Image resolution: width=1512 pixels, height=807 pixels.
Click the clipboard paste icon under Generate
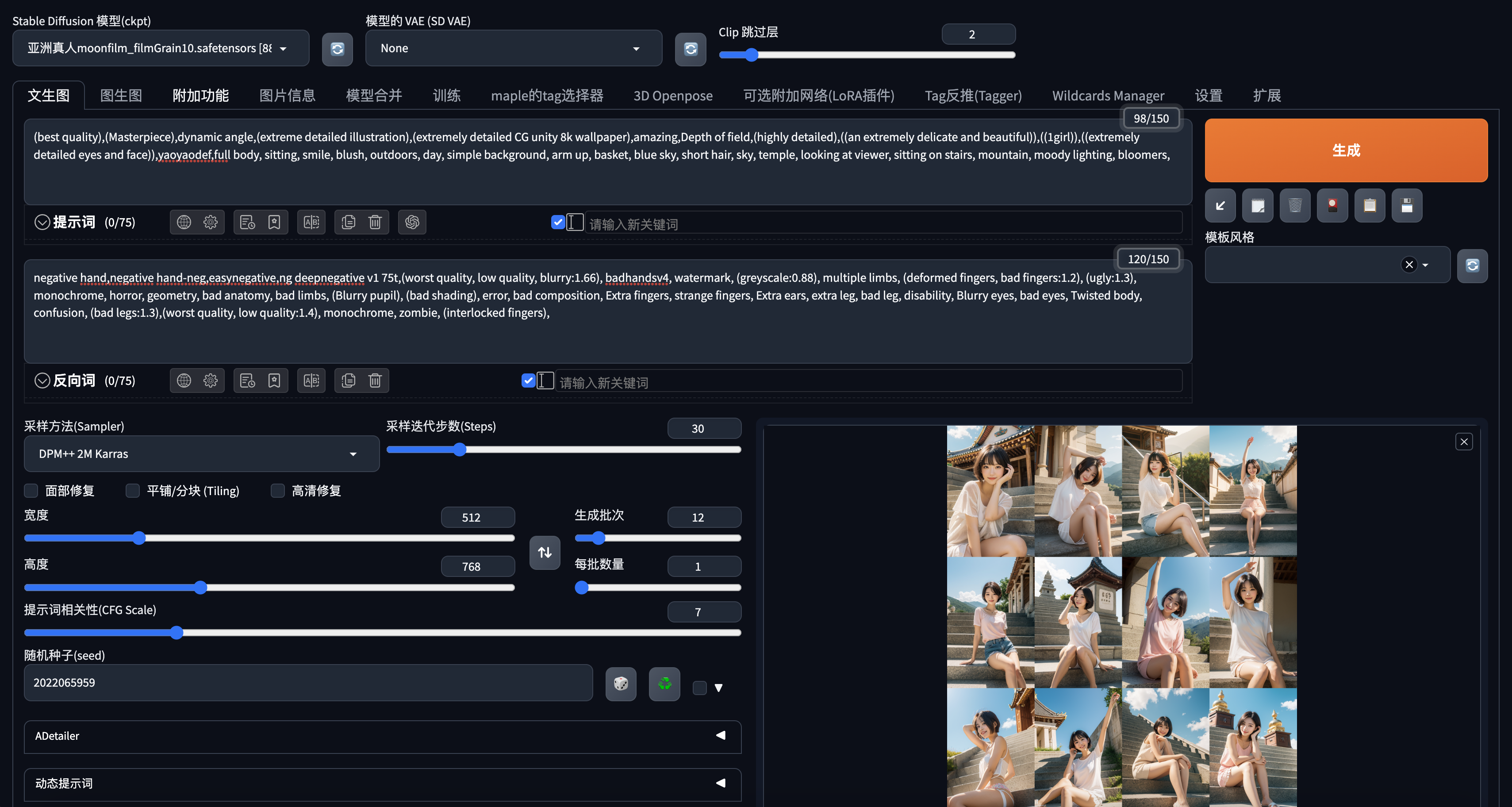(x=1370, y=205)
